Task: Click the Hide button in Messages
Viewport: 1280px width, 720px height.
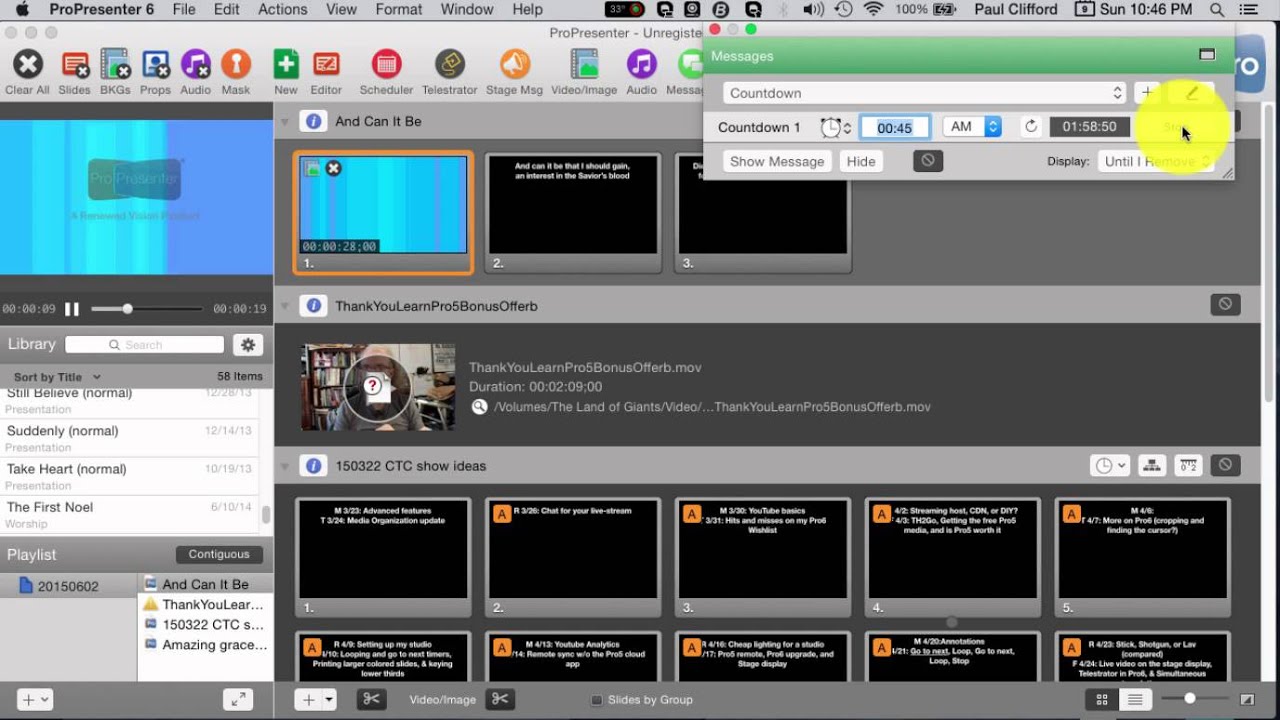Action: (x=861, y=161)
